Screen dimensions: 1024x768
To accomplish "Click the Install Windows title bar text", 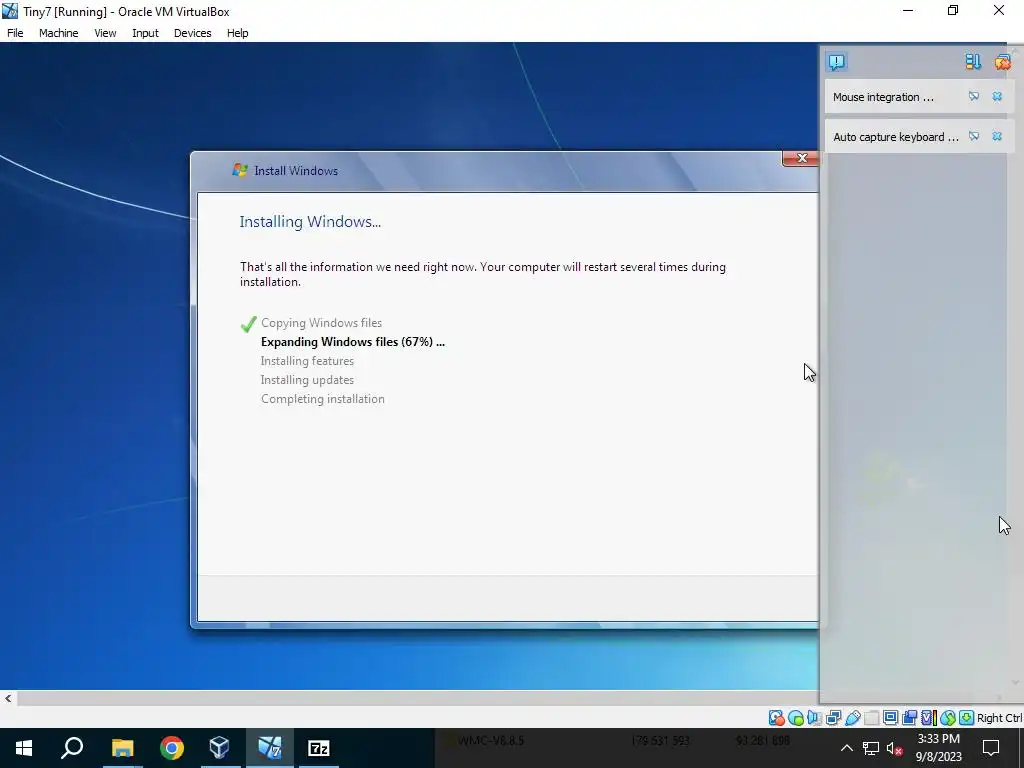I will (296, 170).
